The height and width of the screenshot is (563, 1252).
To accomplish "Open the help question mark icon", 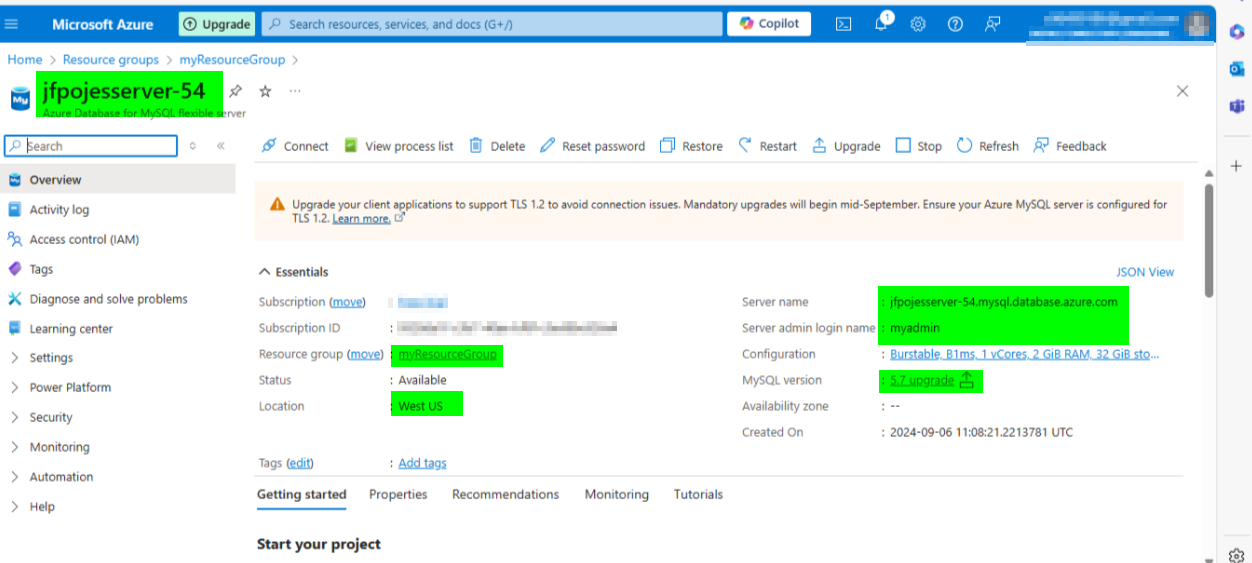I will click(955, 24).
